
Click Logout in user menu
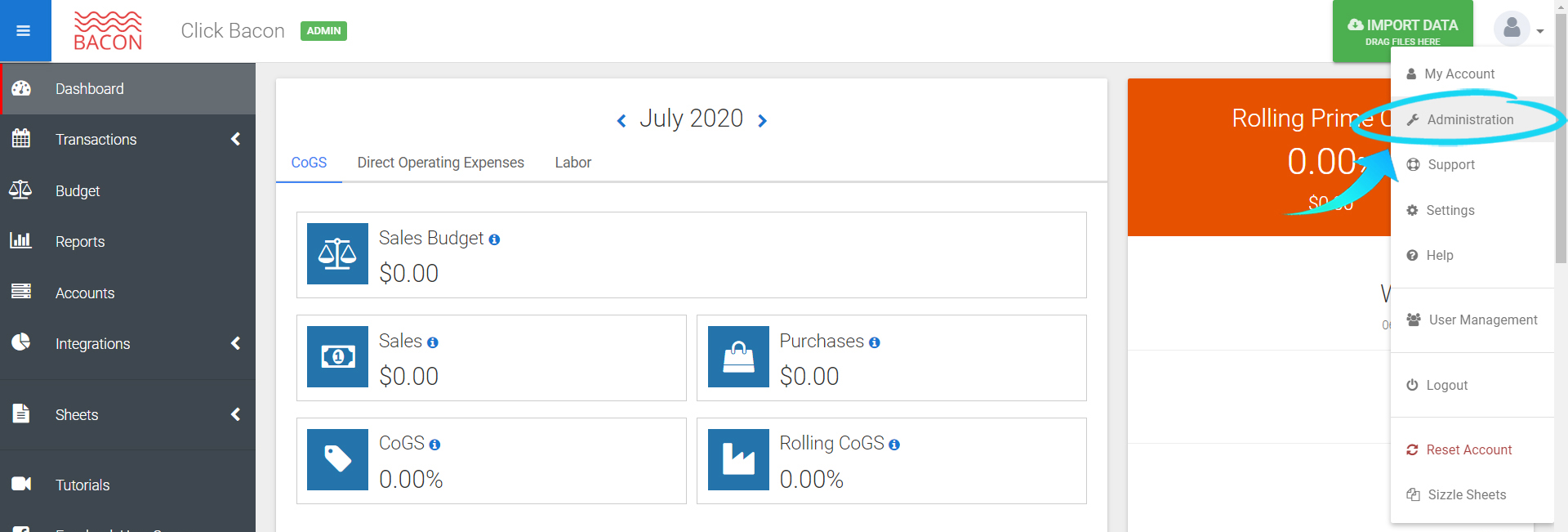coord(1472,385)
